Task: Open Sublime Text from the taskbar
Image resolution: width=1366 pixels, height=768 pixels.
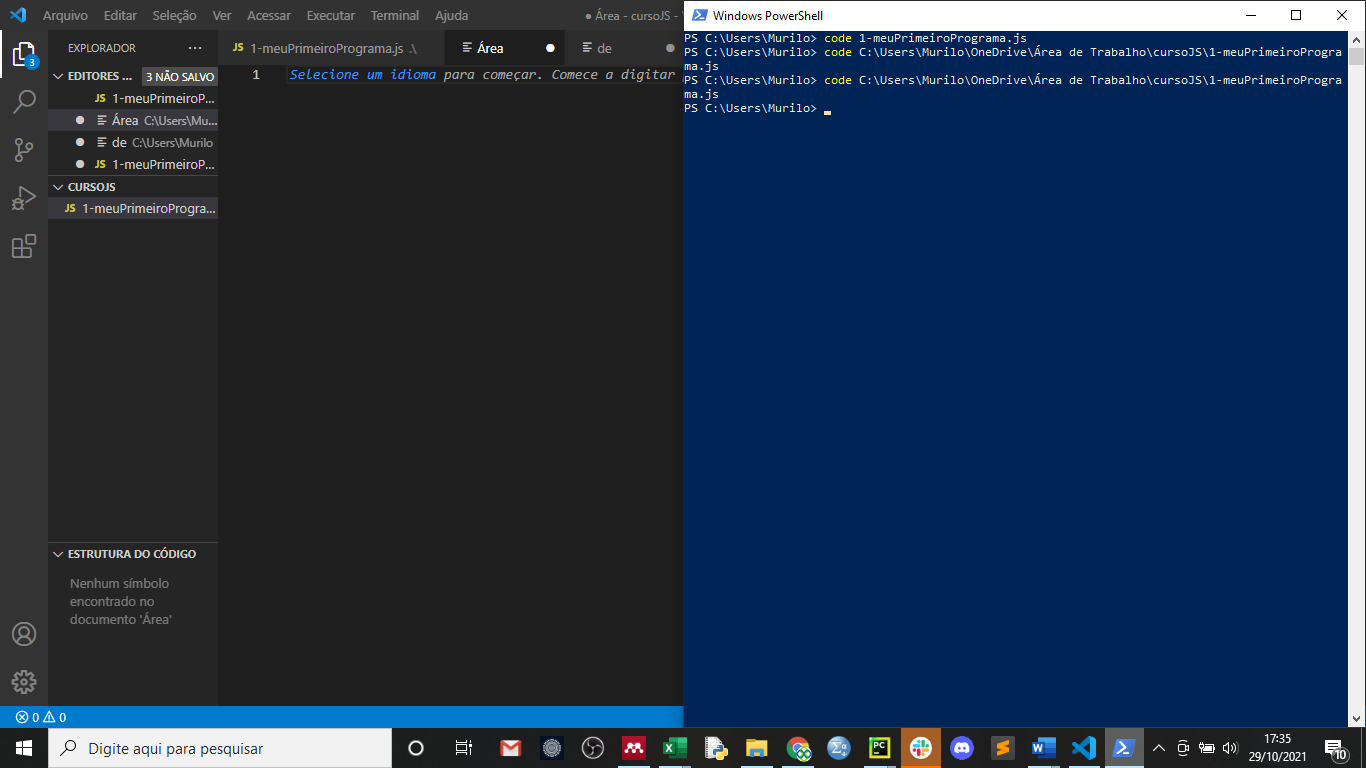Action: 1002,748
